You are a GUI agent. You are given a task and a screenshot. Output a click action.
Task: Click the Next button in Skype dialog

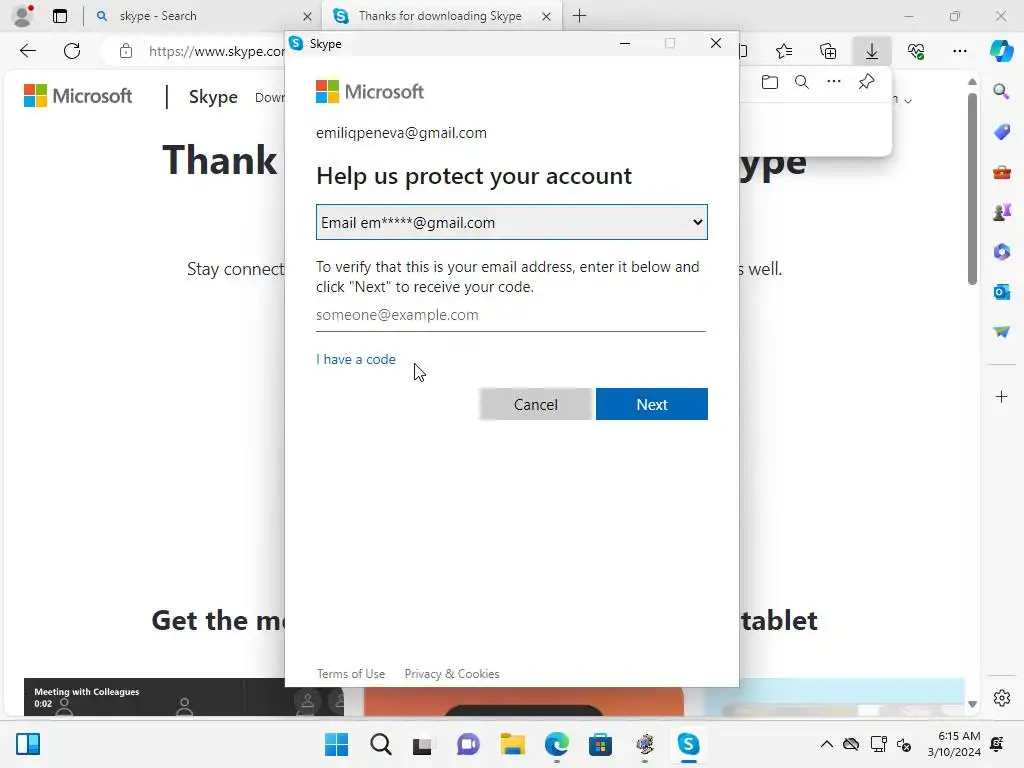(652, 404)
